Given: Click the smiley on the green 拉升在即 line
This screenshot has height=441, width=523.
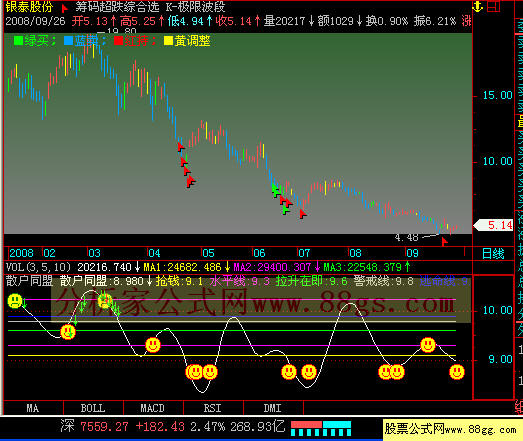Looking at the screenshot, I should point(68,332).
